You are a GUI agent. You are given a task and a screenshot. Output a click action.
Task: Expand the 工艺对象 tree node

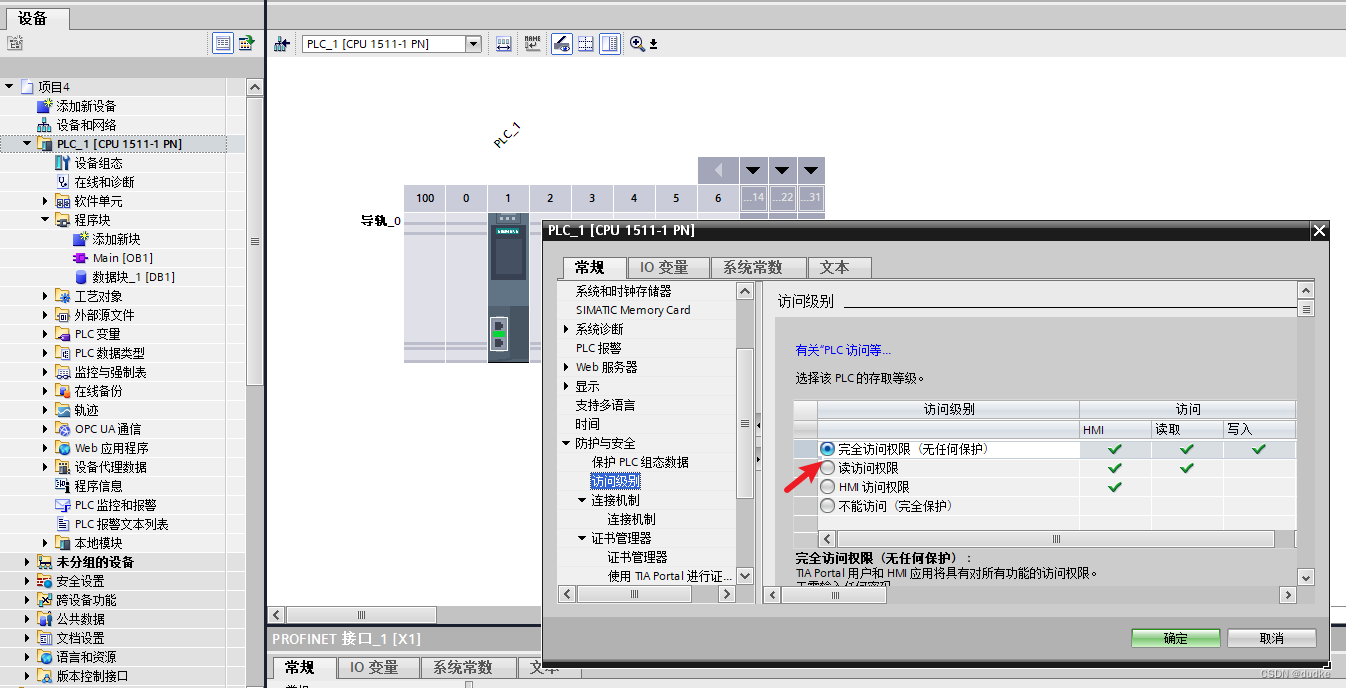[x=45, y=296]
